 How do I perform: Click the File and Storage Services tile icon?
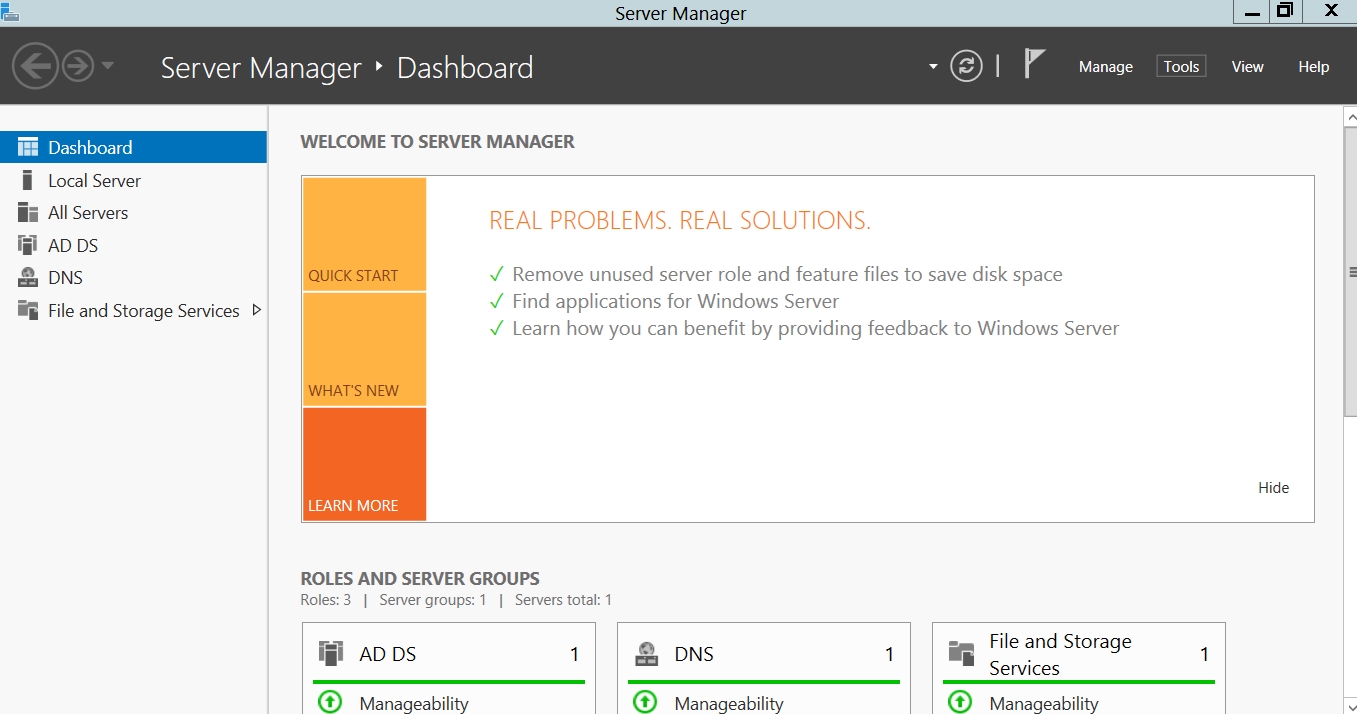pyautogui.click(x=961, y=654)
